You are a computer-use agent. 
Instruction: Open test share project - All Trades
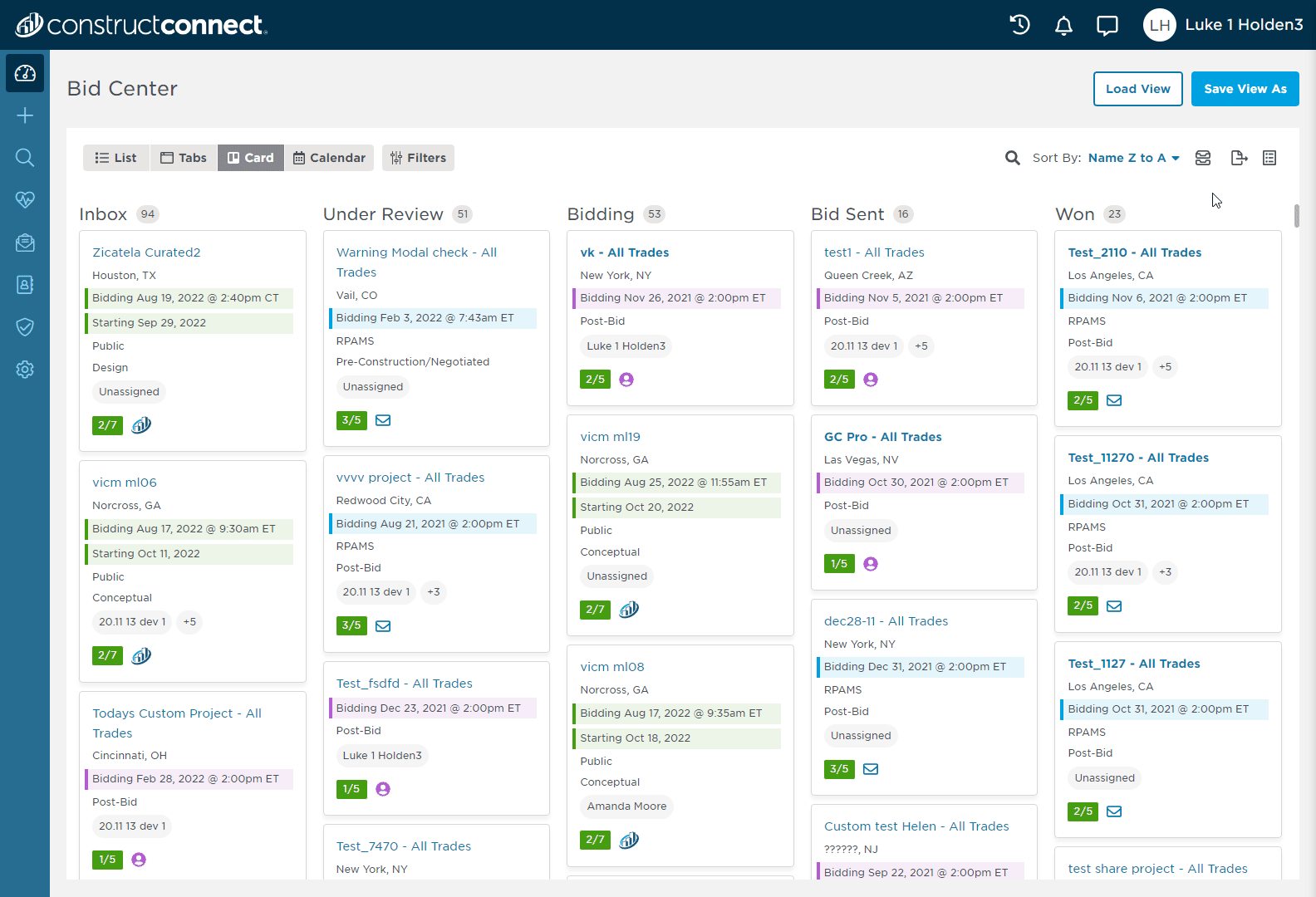pos(1158,869)
